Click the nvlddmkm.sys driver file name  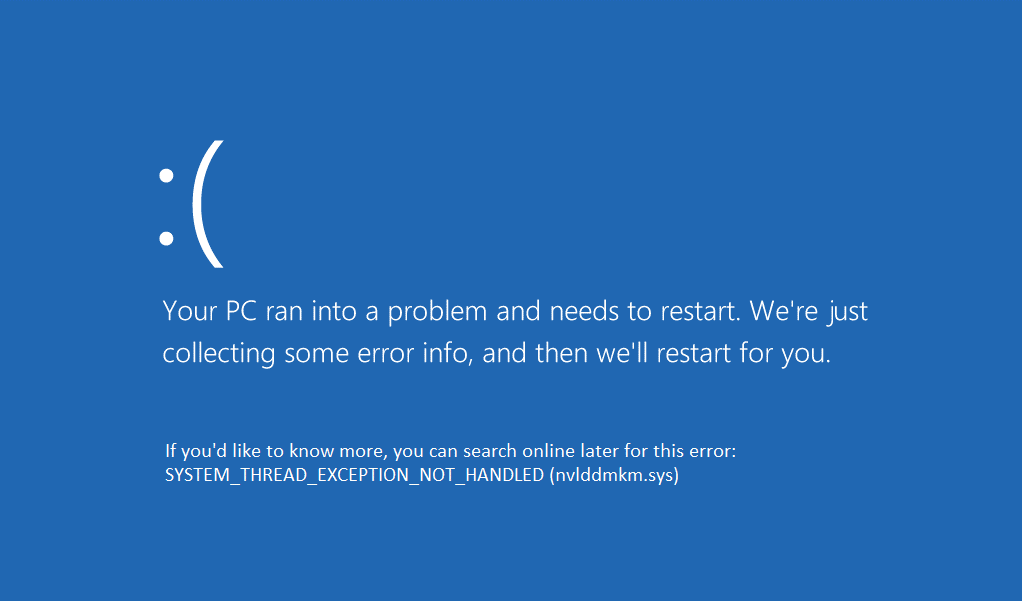[615, 475]
